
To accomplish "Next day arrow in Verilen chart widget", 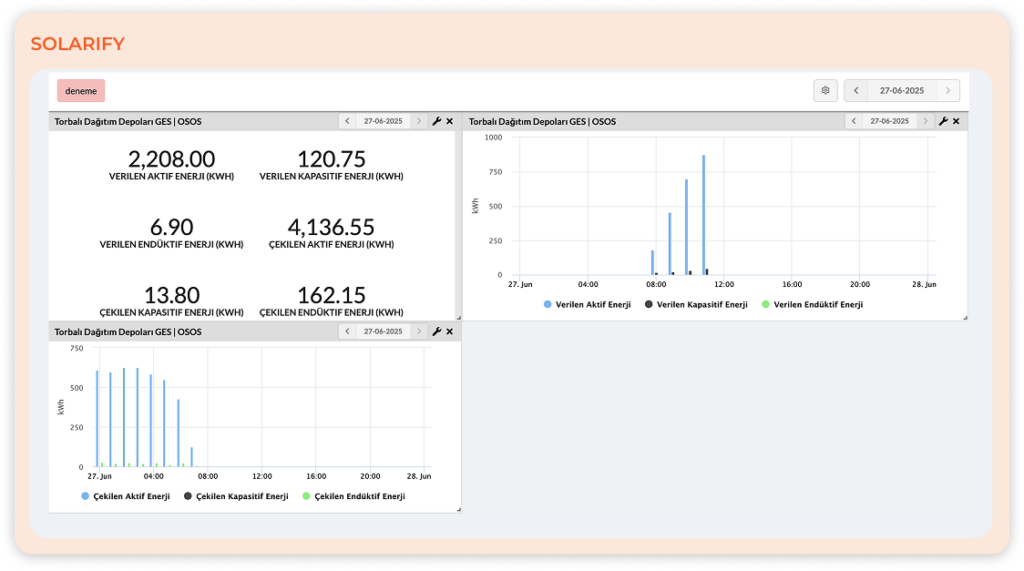I will (x=925, y=122).
